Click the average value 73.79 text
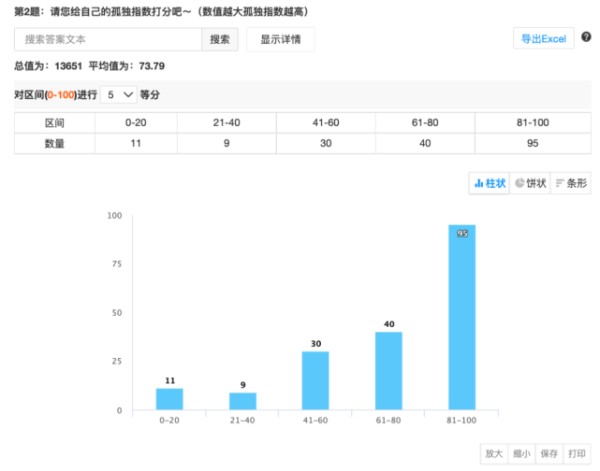The height and width of the screenshot is (471, 600). coord(152,66)
